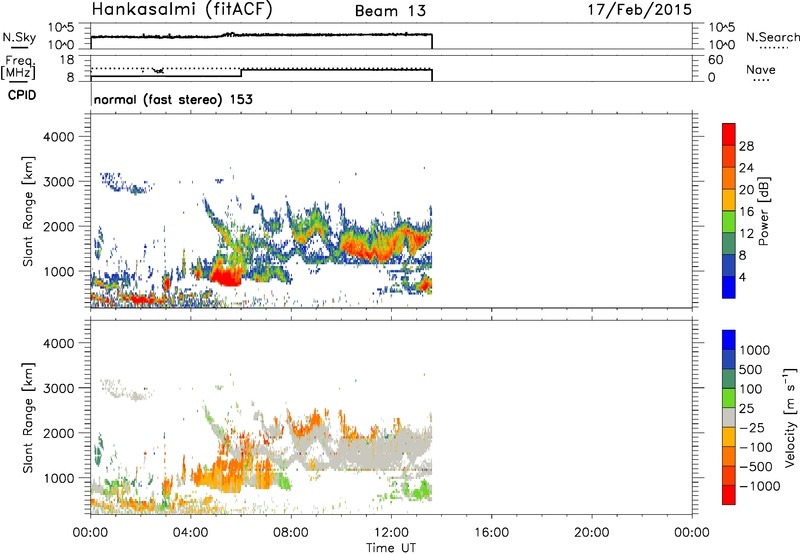The height and width of the screenshot is (554, 800).
Task: Click the Beam 13 label
Action: click(390, 11)
